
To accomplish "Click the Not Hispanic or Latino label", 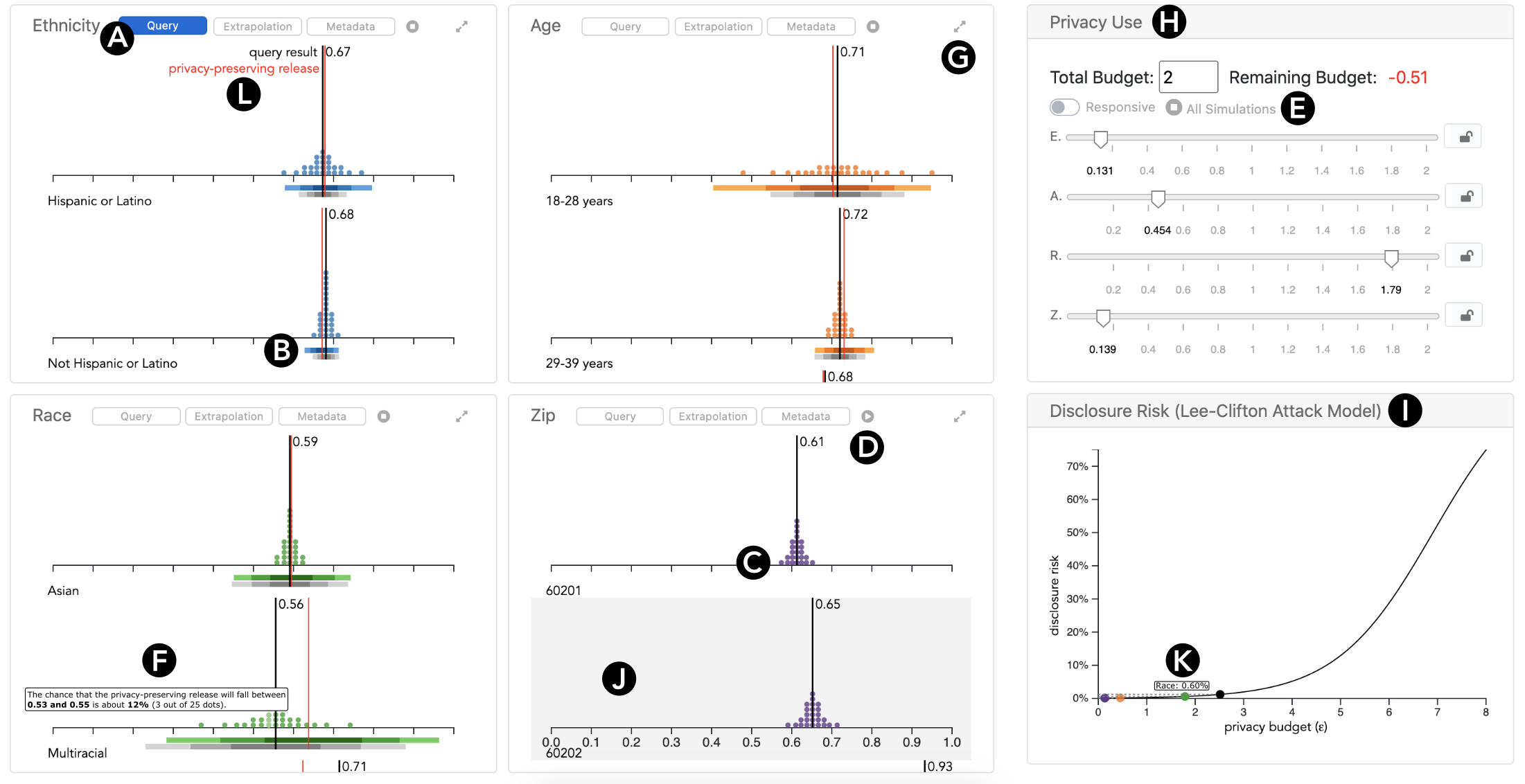I will [x=112, y=364].
